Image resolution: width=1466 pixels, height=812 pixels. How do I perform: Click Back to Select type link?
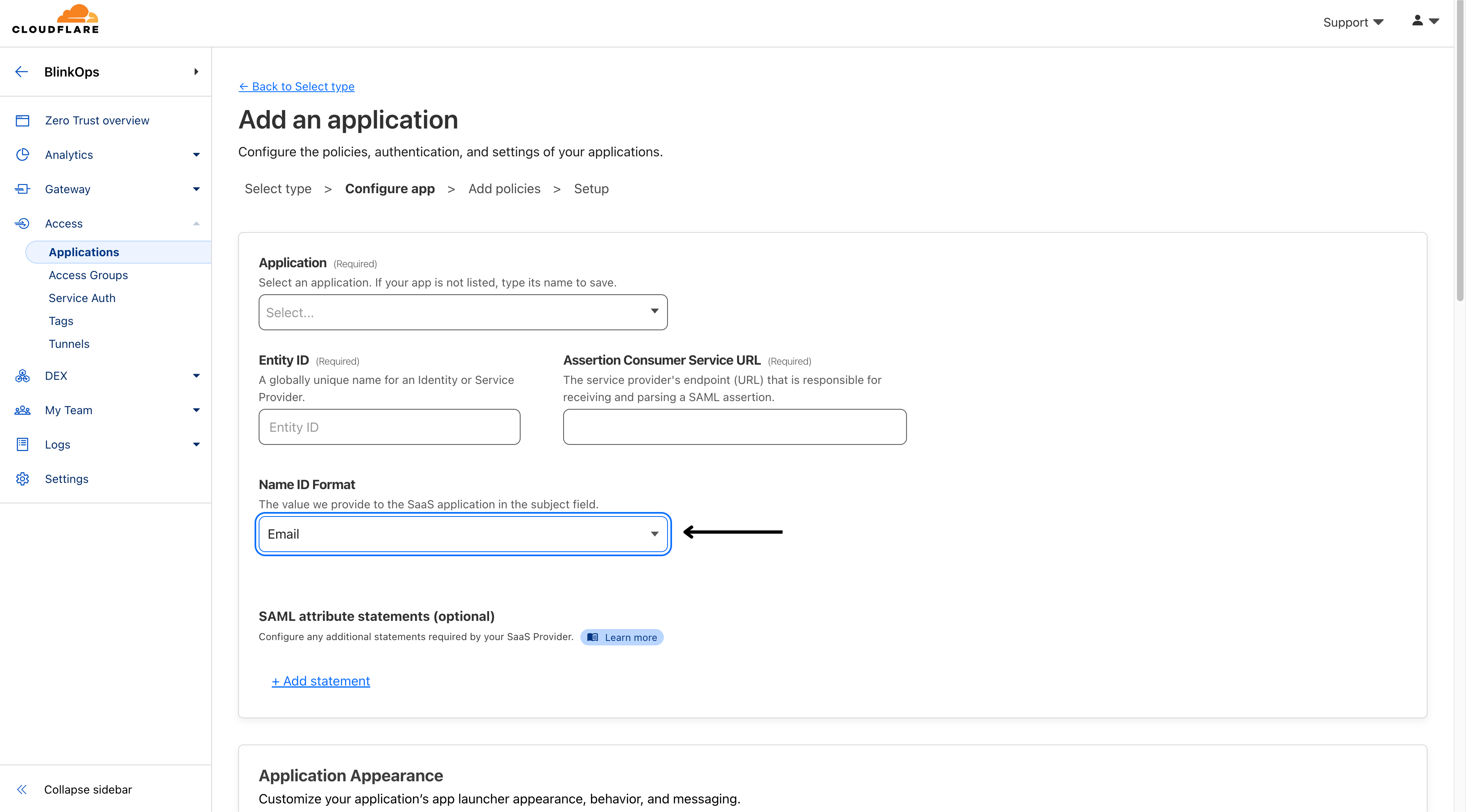296,86
